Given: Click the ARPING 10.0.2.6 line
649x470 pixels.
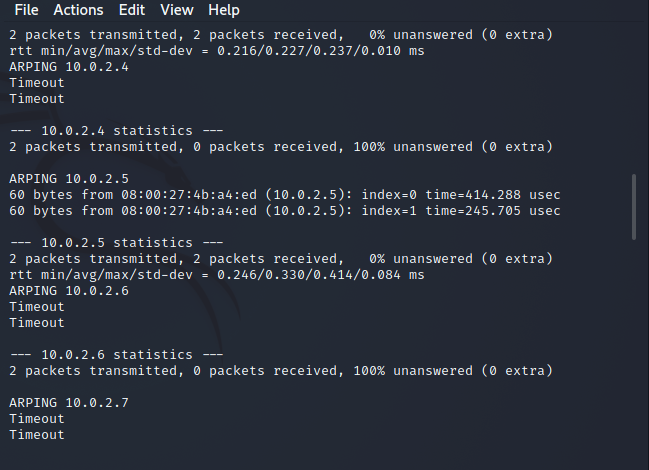Looking at the screenshot, I should (x=69, y=291).
